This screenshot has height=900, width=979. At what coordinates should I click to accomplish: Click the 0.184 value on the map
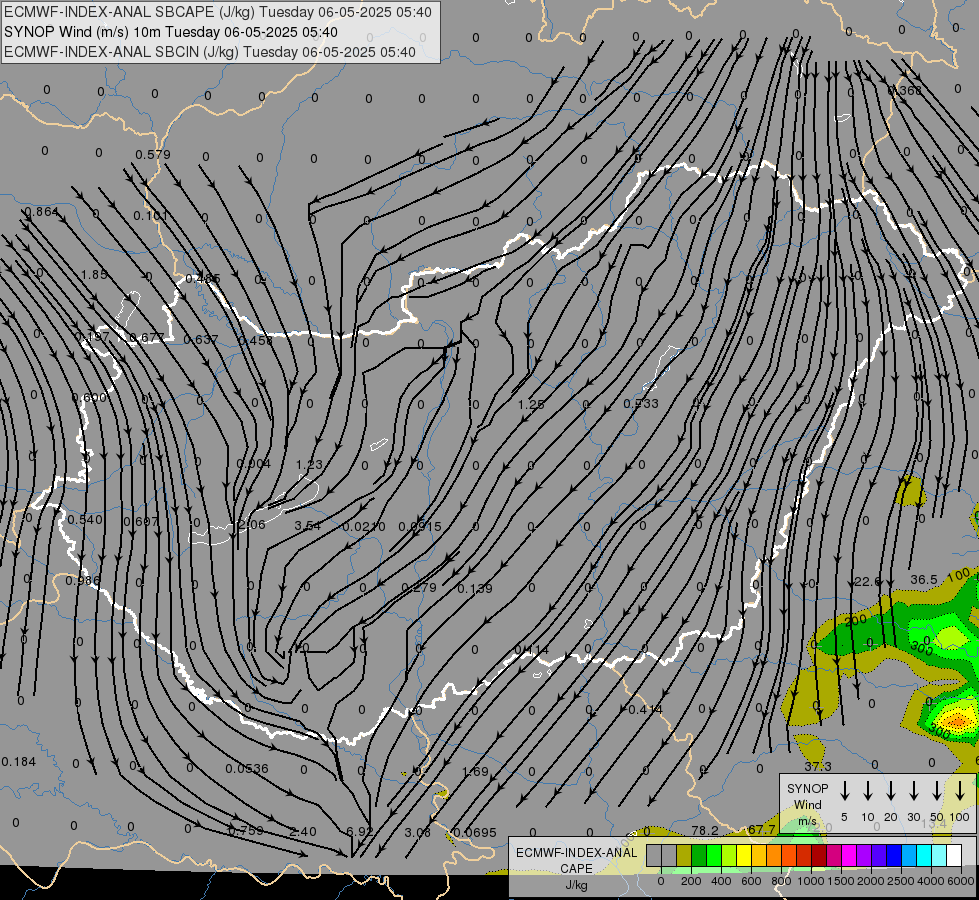click(19, 761)
